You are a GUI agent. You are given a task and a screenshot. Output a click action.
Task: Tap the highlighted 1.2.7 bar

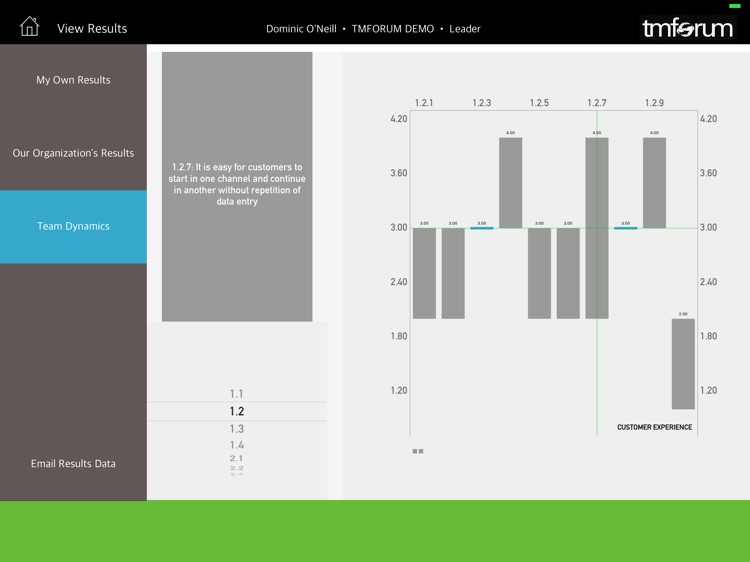pos(597,228)
